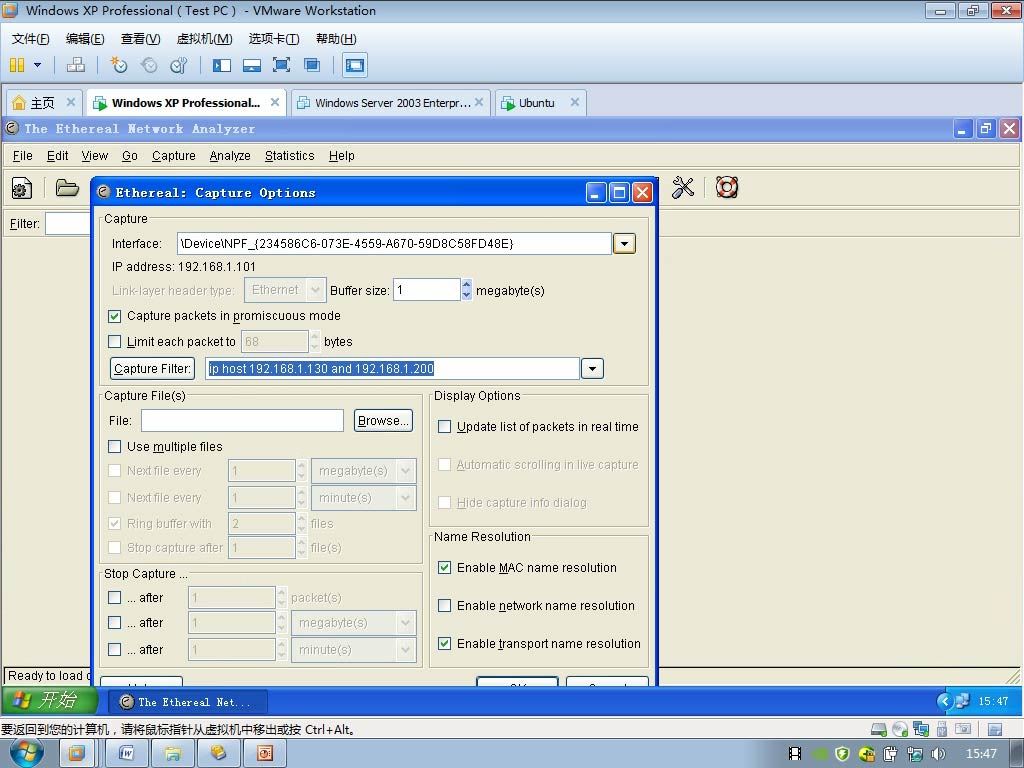Switch to Windows Server 2003 Enterprise tab
The image size is (1024, 768).
click(x=391, y=103)
